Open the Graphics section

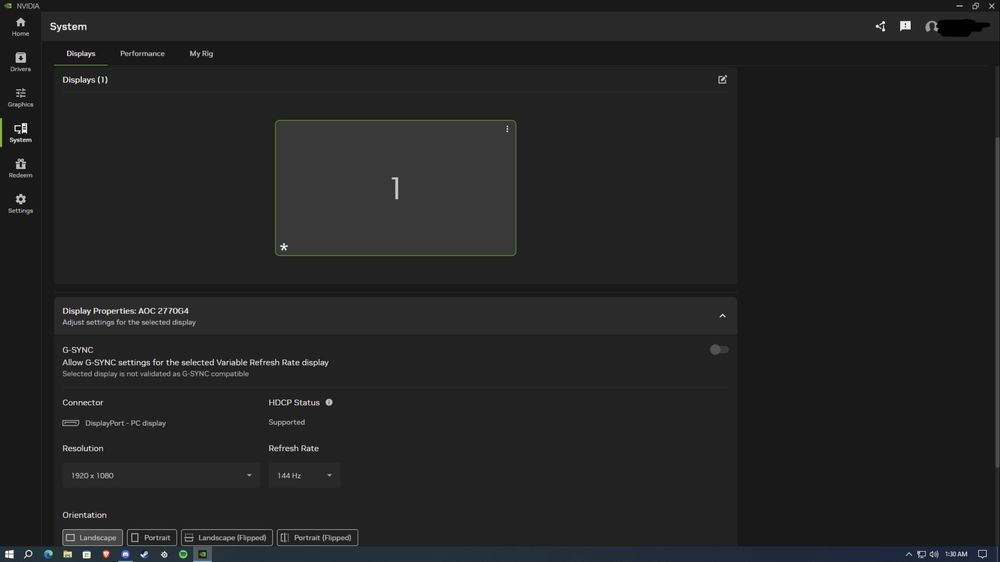(20, 98)
